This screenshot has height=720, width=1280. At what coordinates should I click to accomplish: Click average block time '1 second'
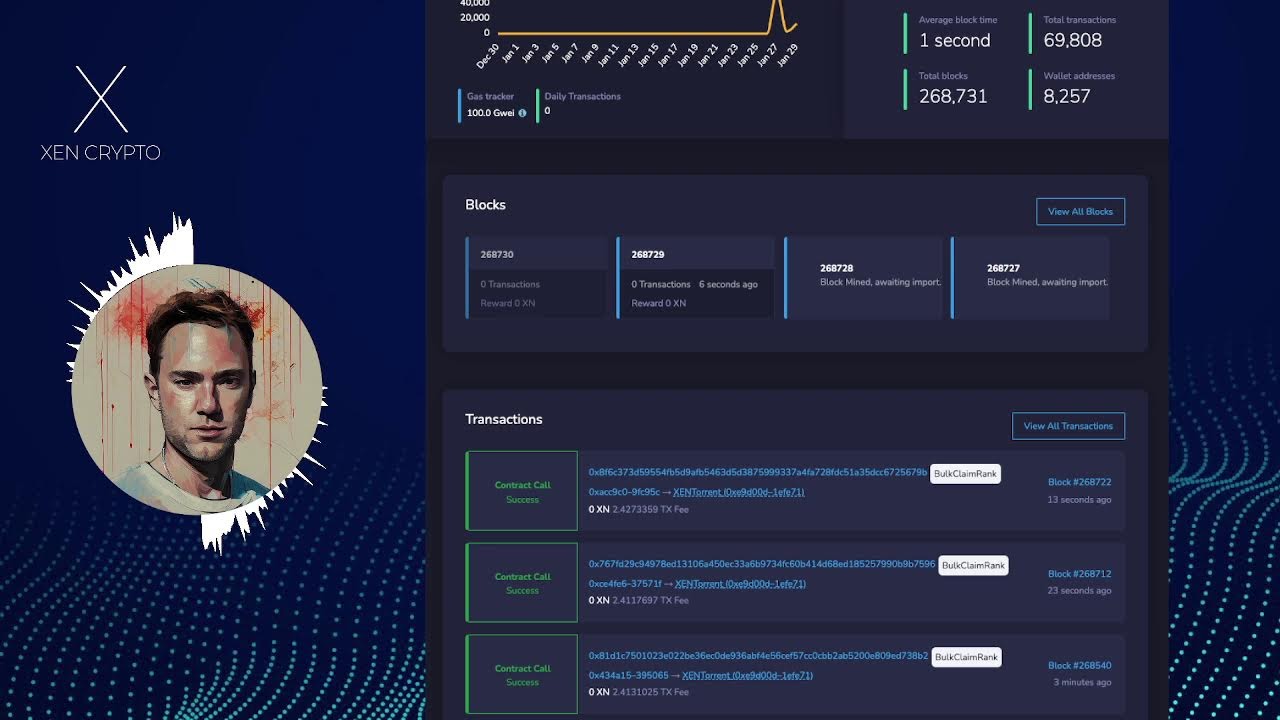[x=954, y=40]
